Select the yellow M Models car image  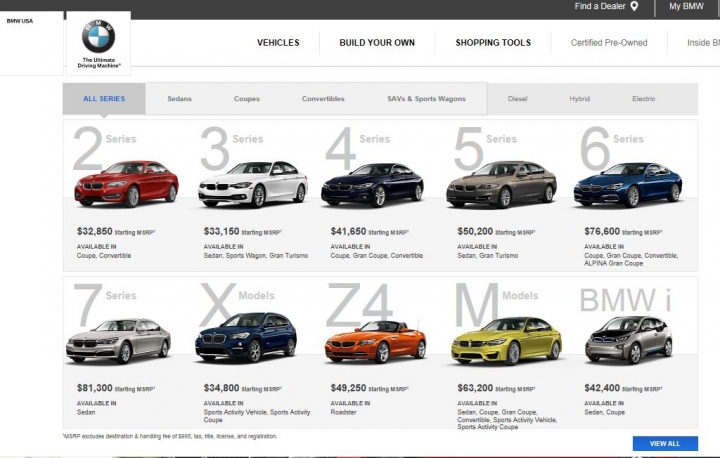point(506,341)
